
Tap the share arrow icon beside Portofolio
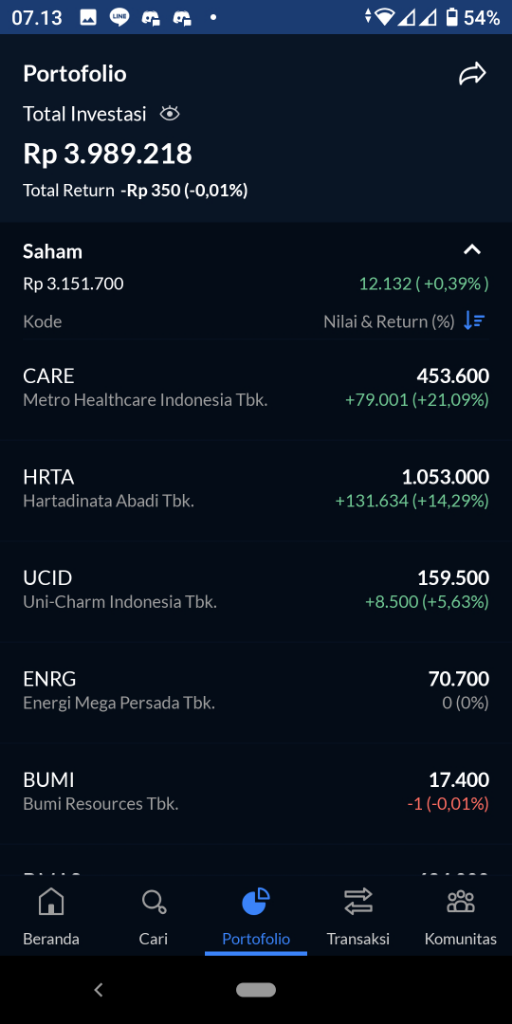pos(472,74)
